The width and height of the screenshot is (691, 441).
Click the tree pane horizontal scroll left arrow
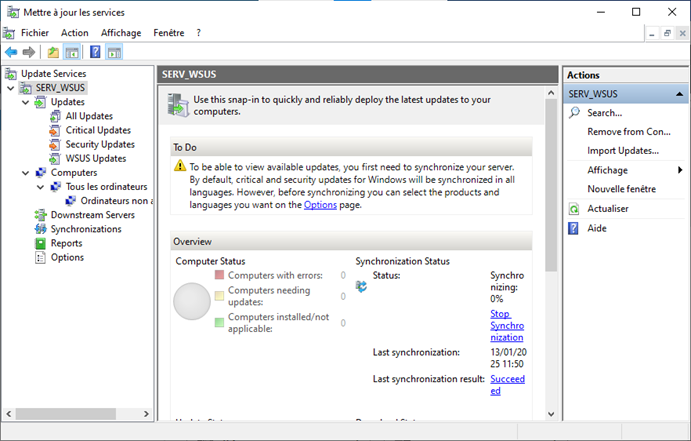(8, 414)
